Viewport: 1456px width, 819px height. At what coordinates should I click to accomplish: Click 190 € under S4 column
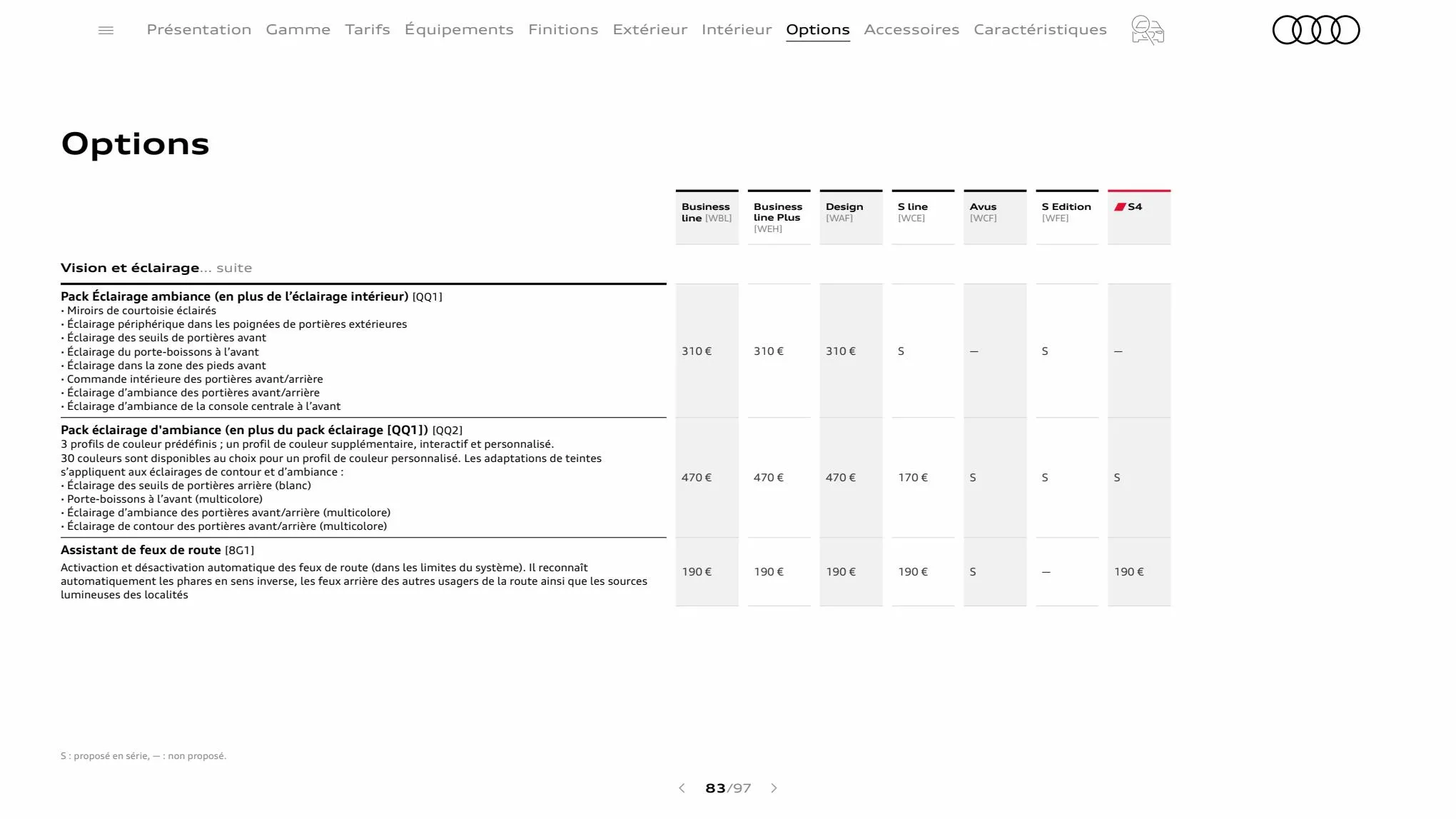(1129, 572)
